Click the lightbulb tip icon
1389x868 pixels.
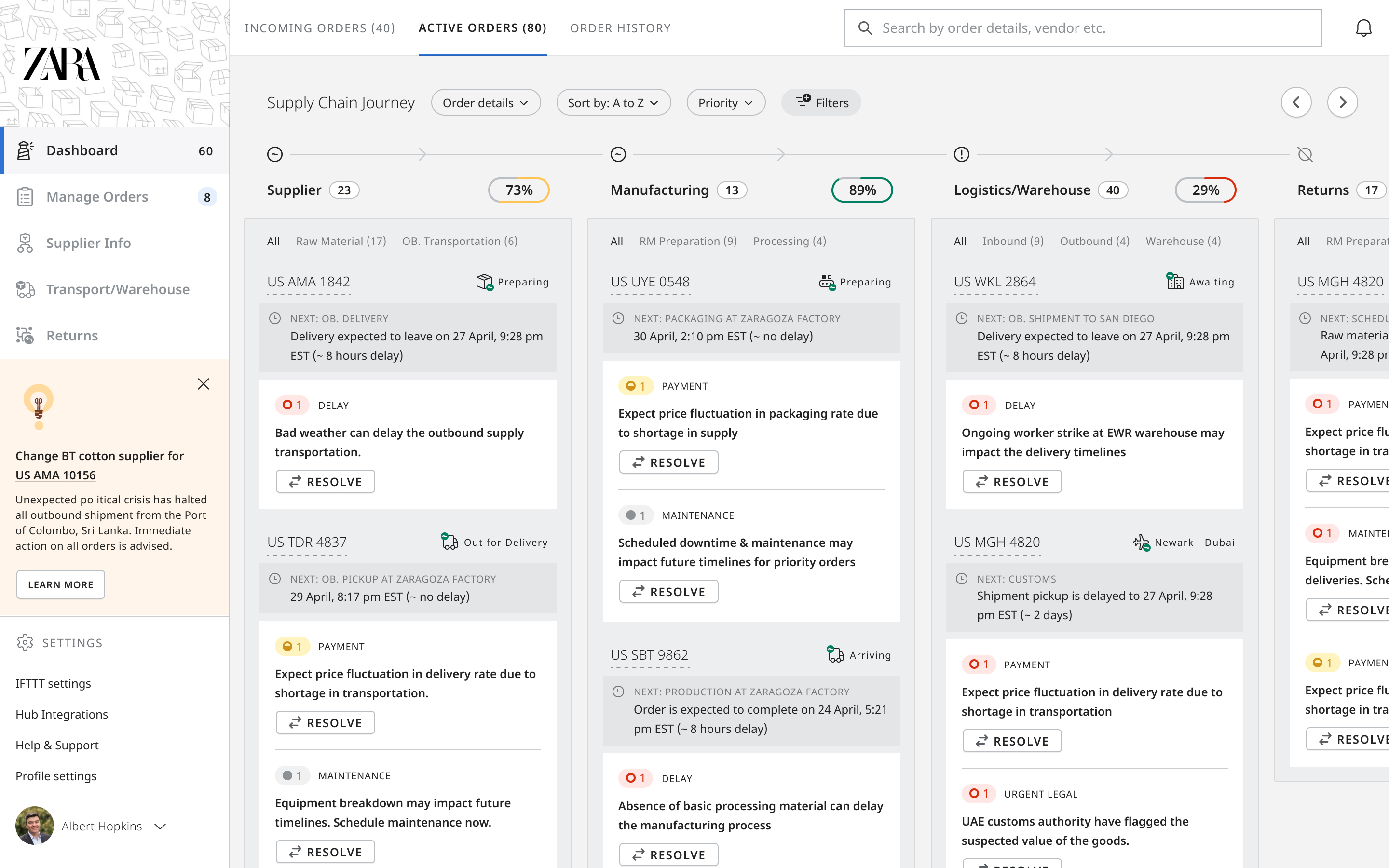[x=39, y=407]
